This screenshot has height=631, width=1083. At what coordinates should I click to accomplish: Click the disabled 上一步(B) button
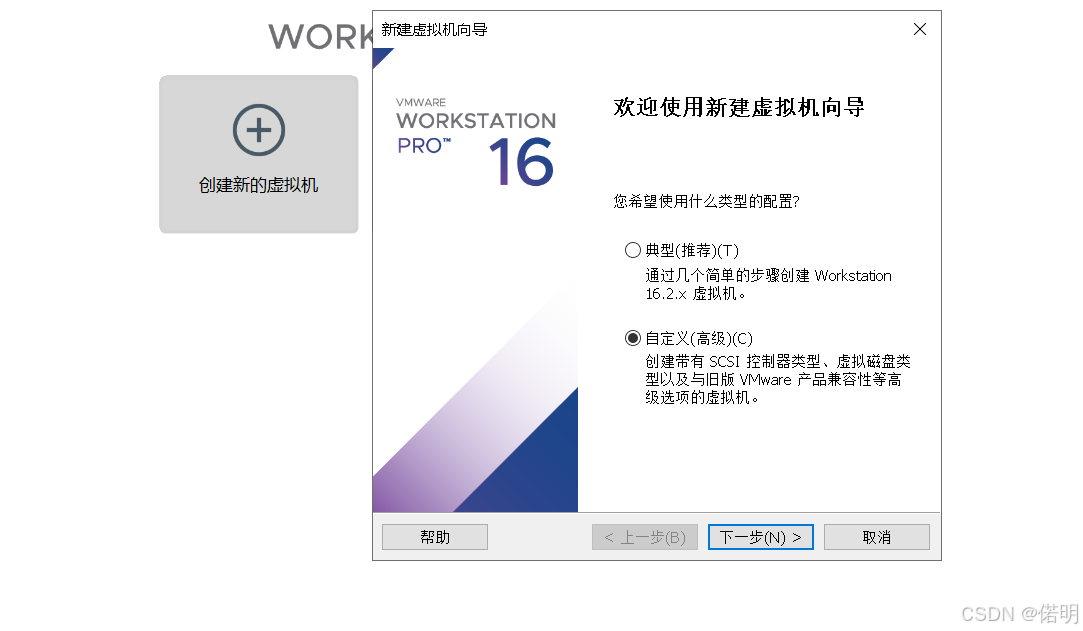644,537
